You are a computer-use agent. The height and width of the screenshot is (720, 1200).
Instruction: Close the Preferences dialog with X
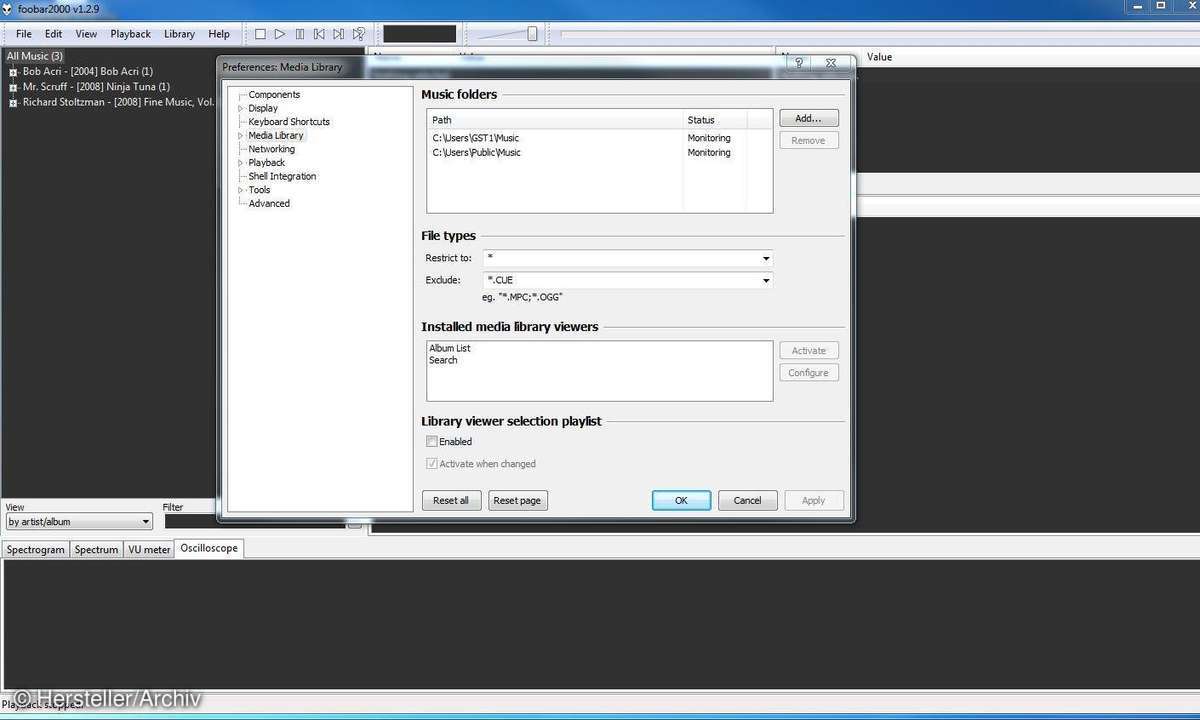click(x=831, y=63)
